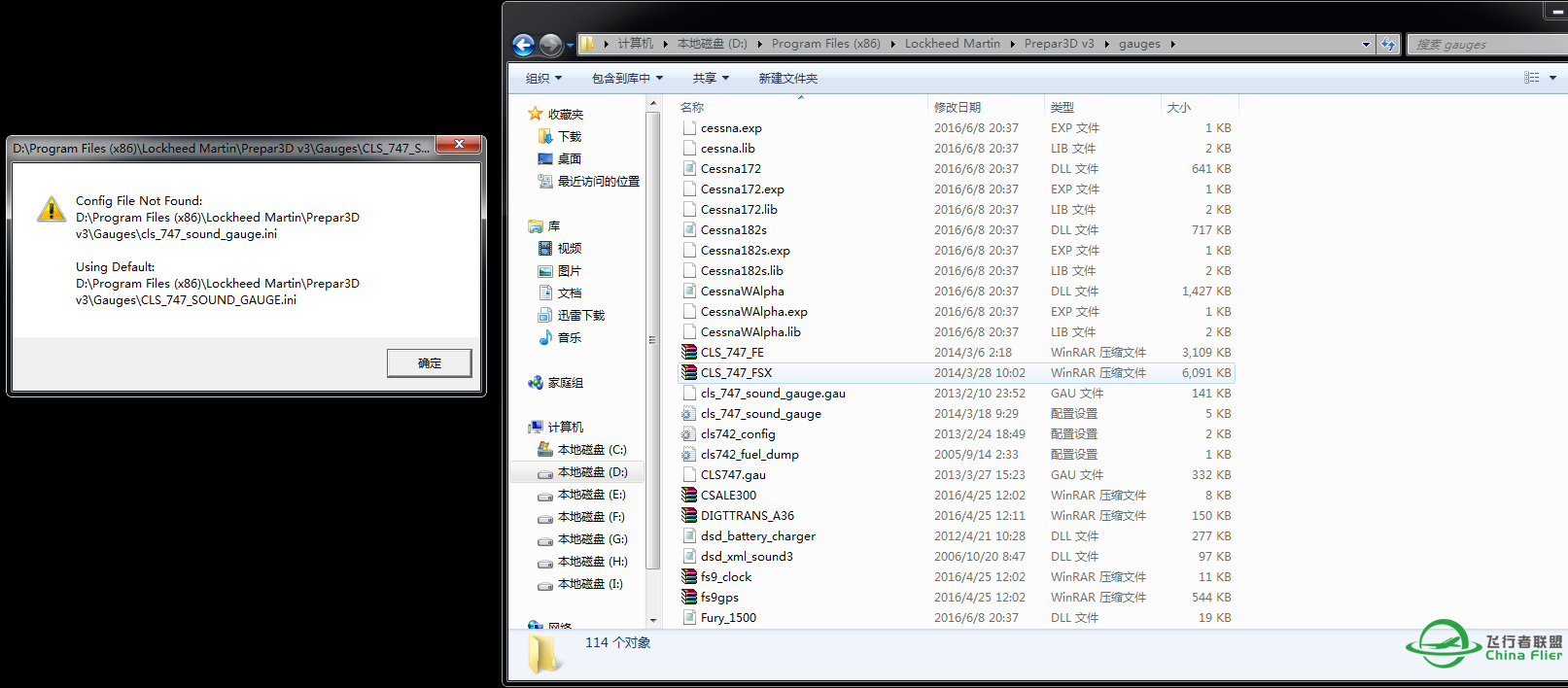1568x688 pixels.
Task: Expand the 包含到库中 dropdown
Action: click(627, 79)
